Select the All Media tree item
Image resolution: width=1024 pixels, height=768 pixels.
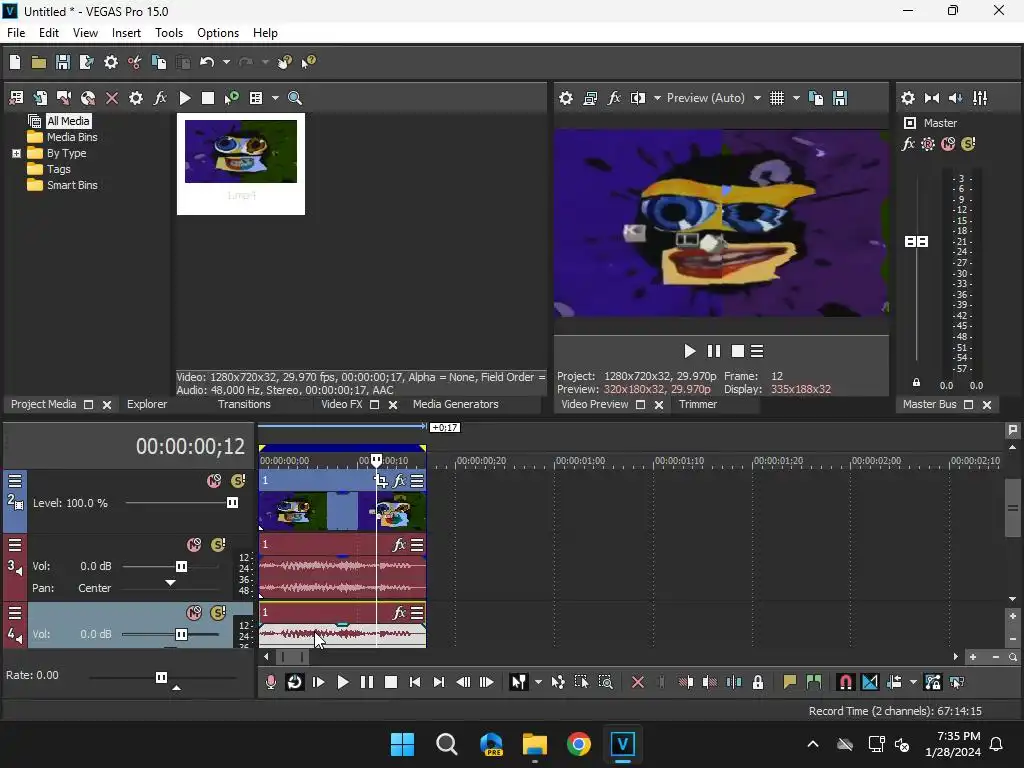click(68, 121)
